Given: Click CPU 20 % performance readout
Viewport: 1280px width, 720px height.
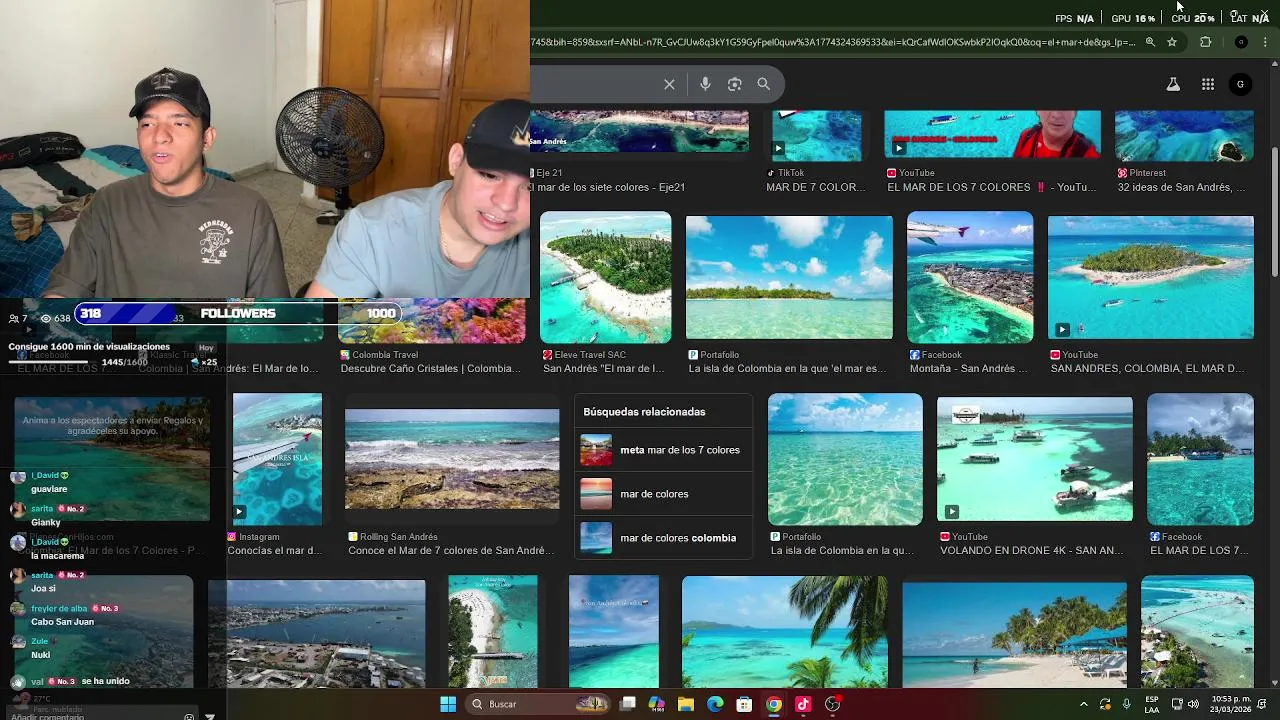Looking at the screenshot, I should click(x=1193, y=18).
